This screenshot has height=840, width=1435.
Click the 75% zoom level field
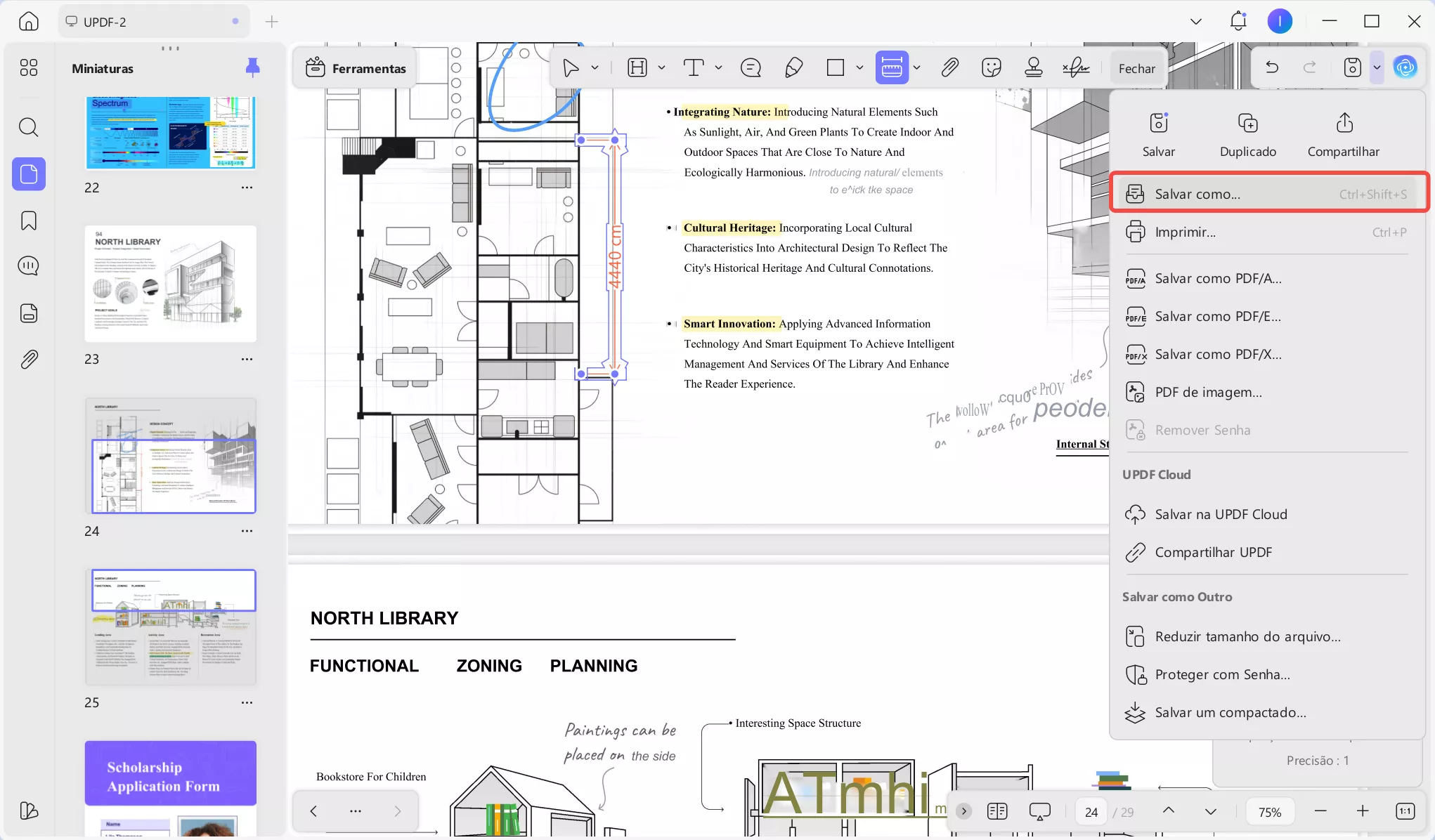pos(1269,812)
